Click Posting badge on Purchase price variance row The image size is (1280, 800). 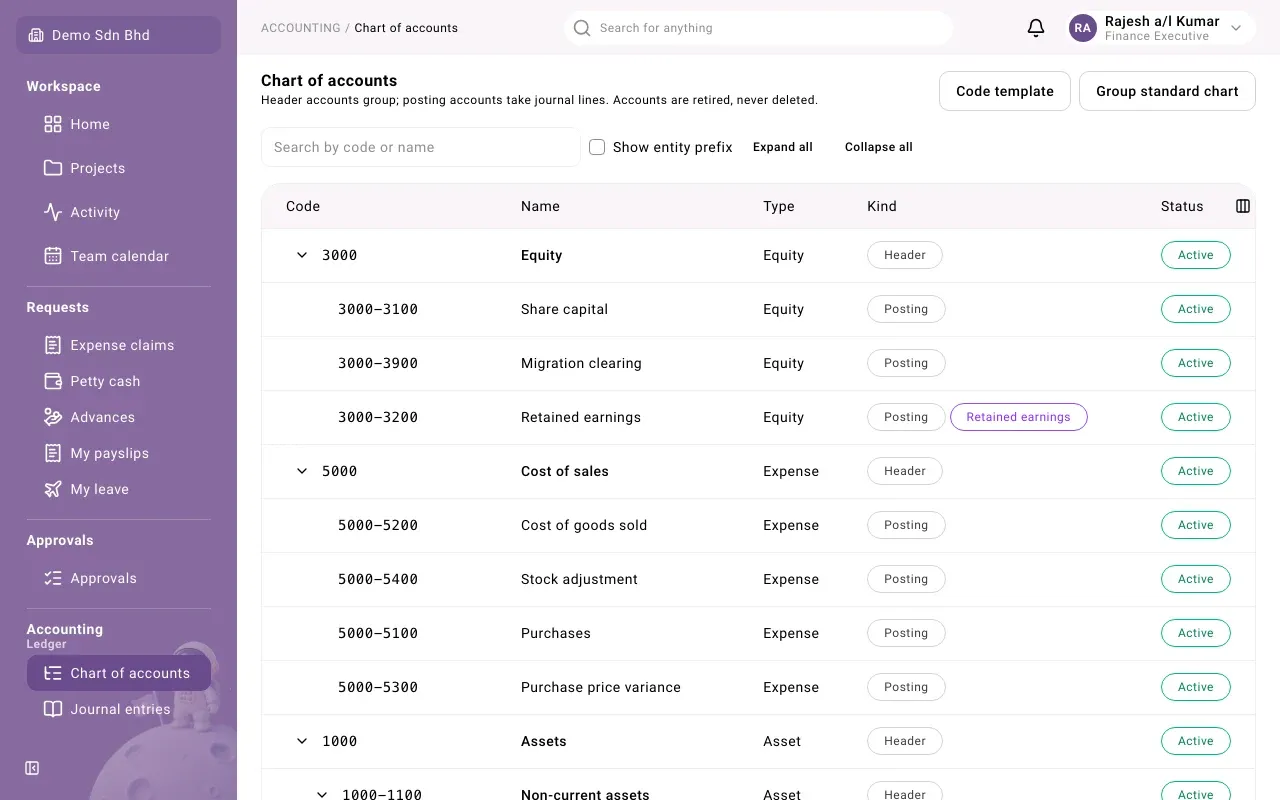point(906,687)
